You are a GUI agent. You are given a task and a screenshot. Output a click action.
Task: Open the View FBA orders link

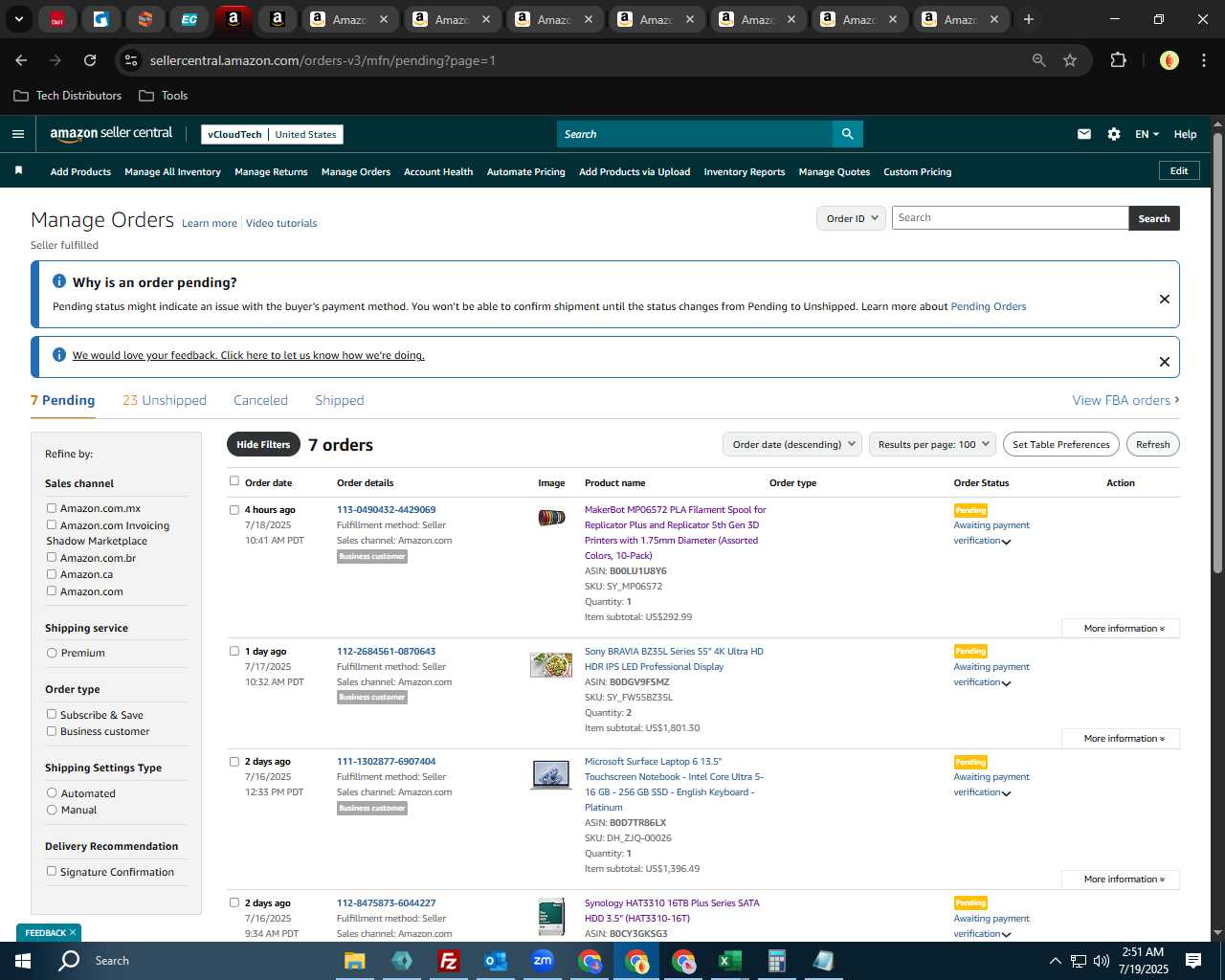(1125, 400)
